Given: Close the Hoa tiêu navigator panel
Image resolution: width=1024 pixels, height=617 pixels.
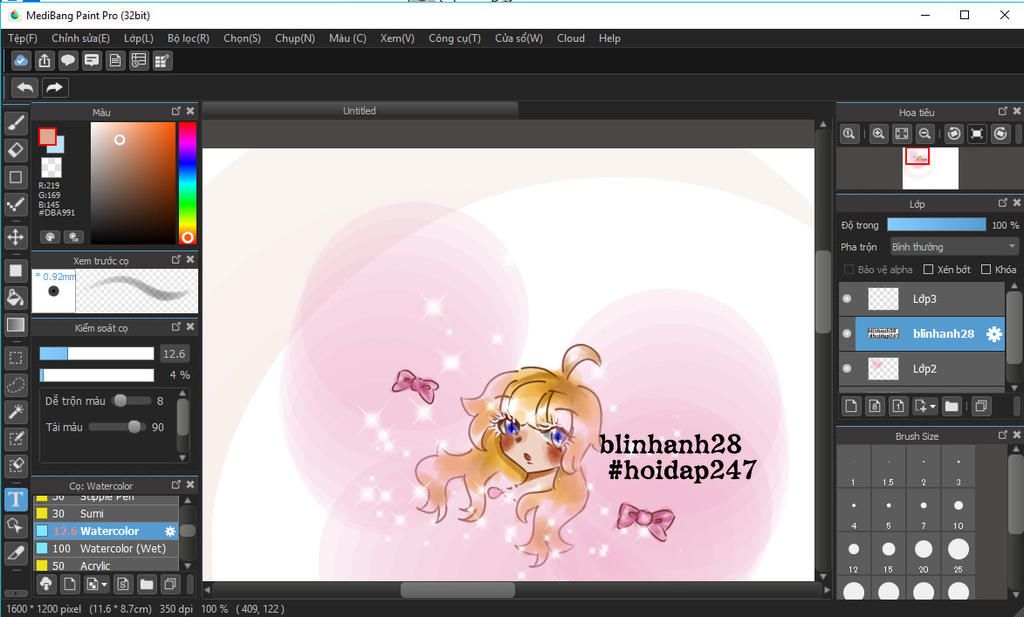Looking at the screenshot, I should click(x=1017, y=111).
